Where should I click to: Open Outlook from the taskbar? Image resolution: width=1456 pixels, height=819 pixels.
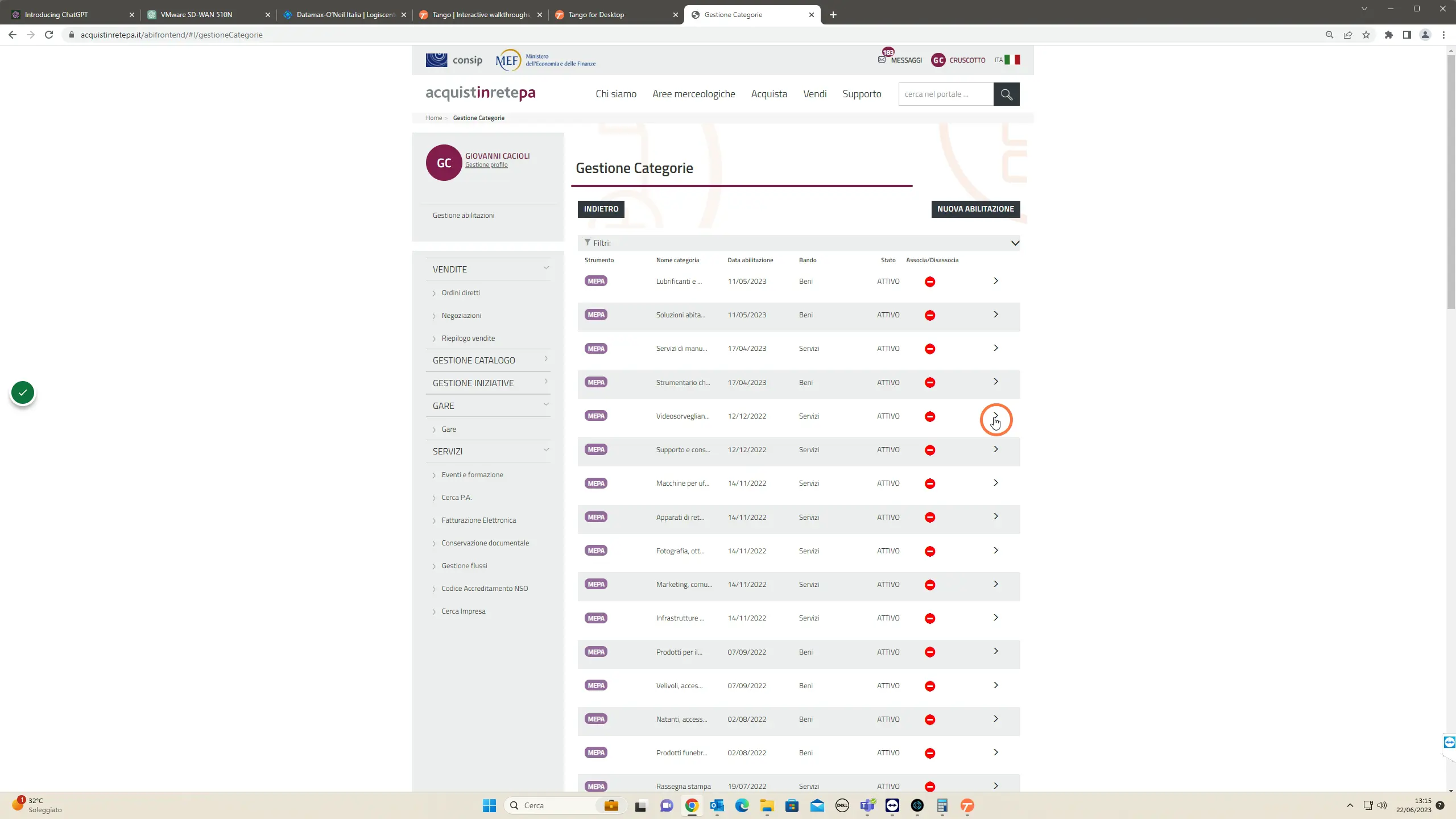(717, 805)
